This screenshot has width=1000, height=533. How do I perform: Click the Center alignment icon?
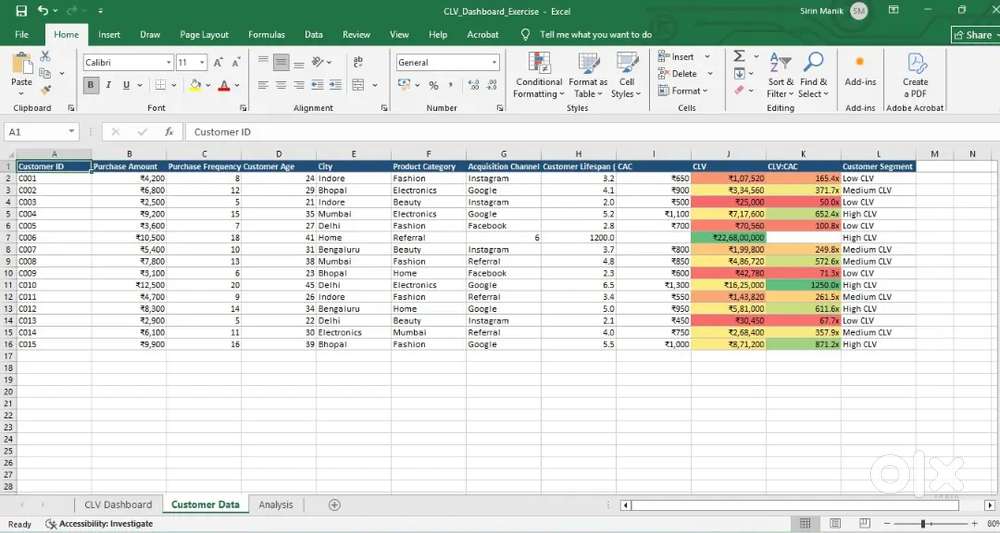coord(281,85)
